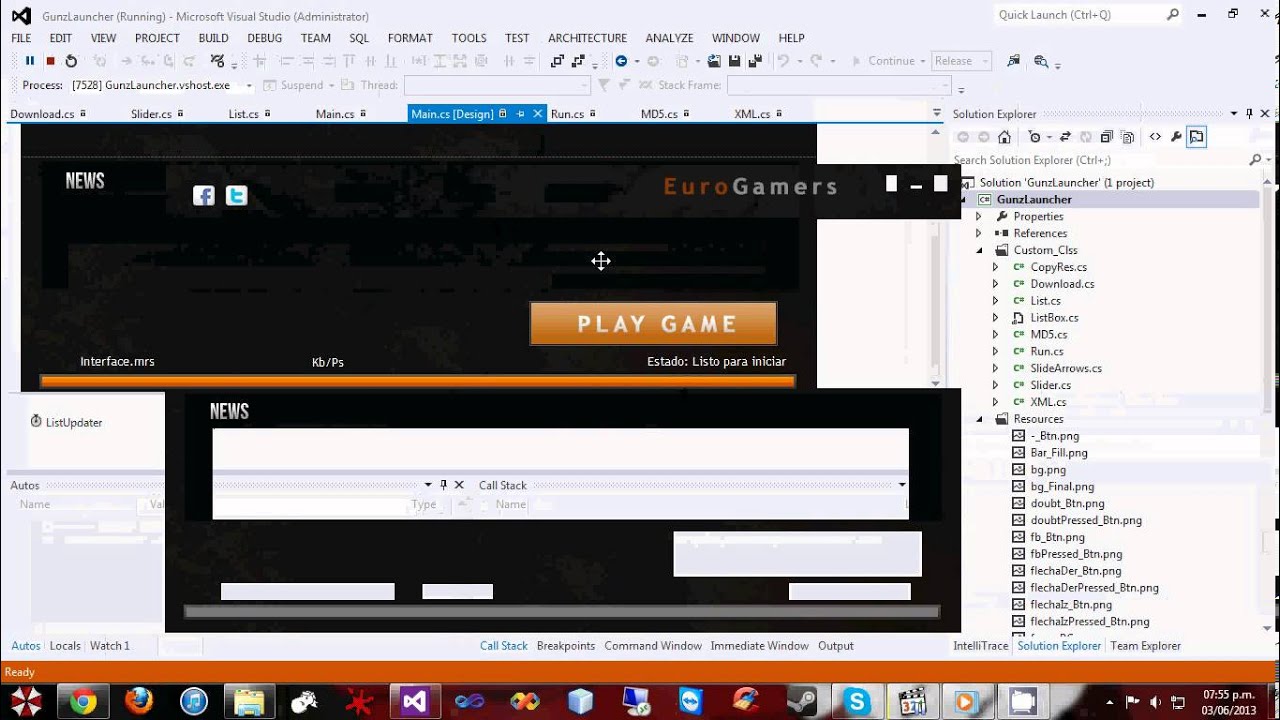The width and height of the screenshot is (1280, 720).
Task: Switch to the Breakpoints tab
Action: click(x=565, y=646)
